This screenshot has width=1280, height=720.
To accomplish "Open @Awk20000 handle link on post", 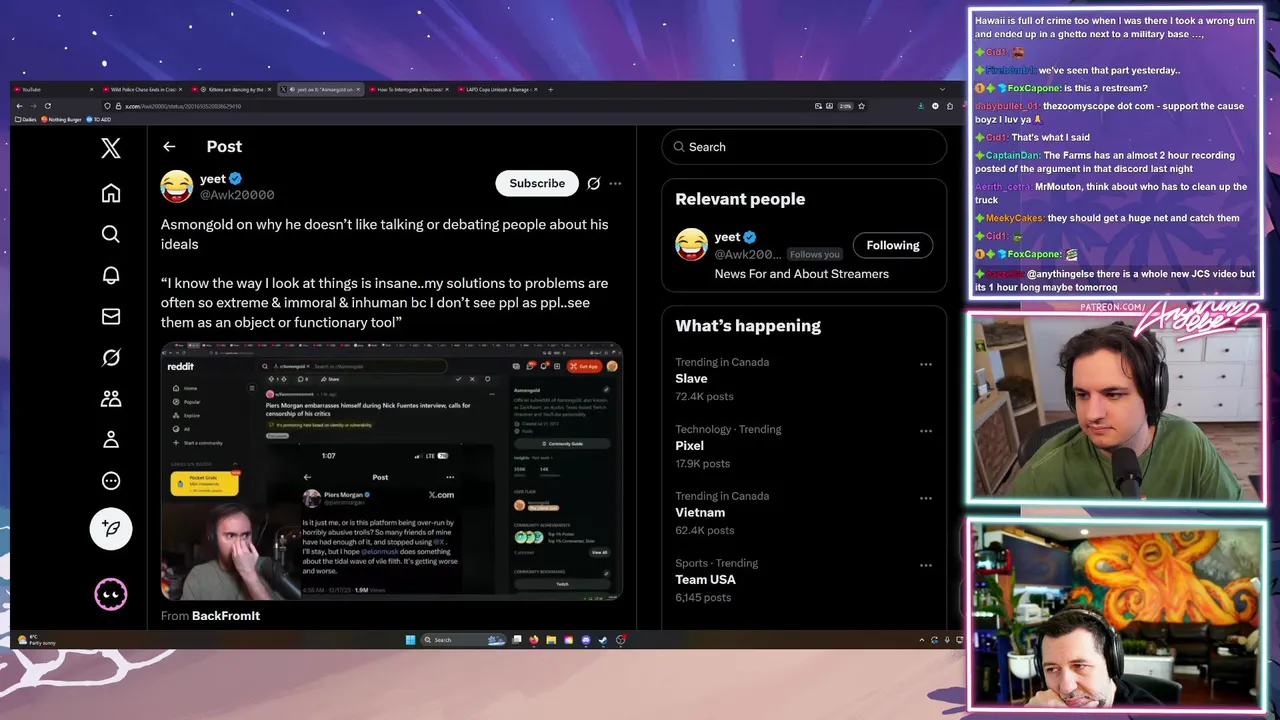I will (237, 195).
